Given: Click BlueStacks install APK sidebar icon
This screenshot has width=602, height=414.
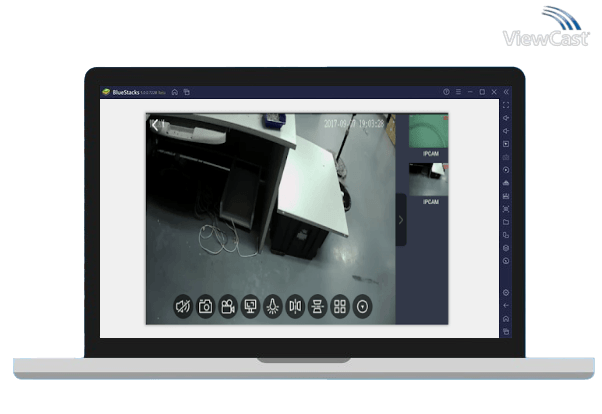Looking at the screenshot, I should coord(506,183).
